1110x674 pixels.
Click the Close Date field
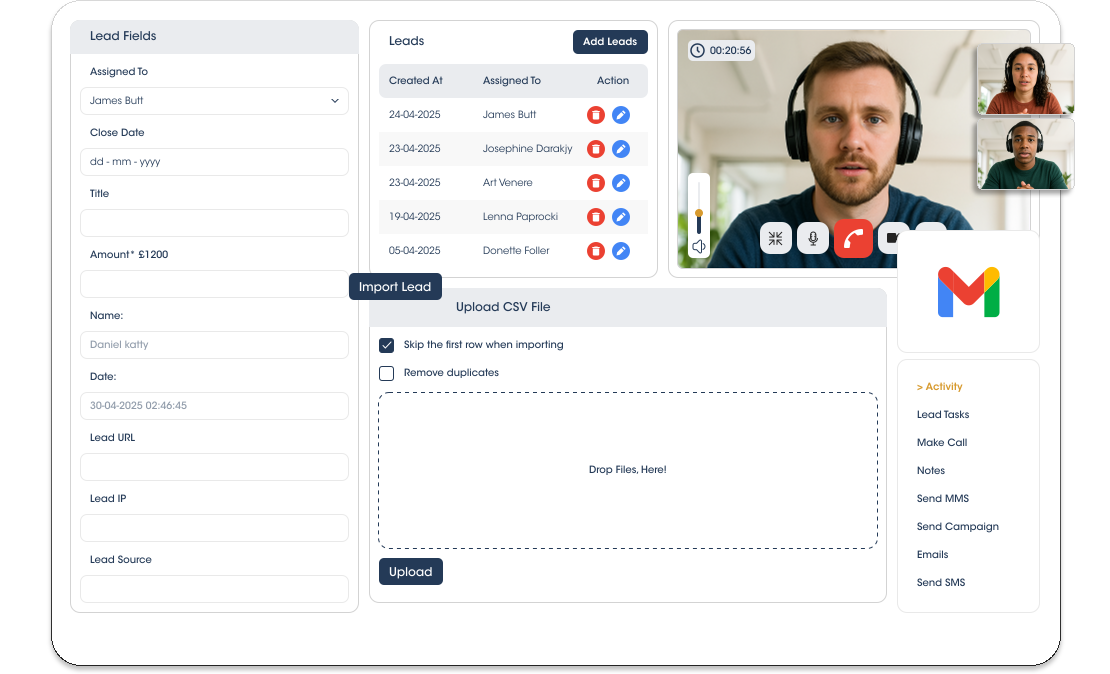pos(214,162)
